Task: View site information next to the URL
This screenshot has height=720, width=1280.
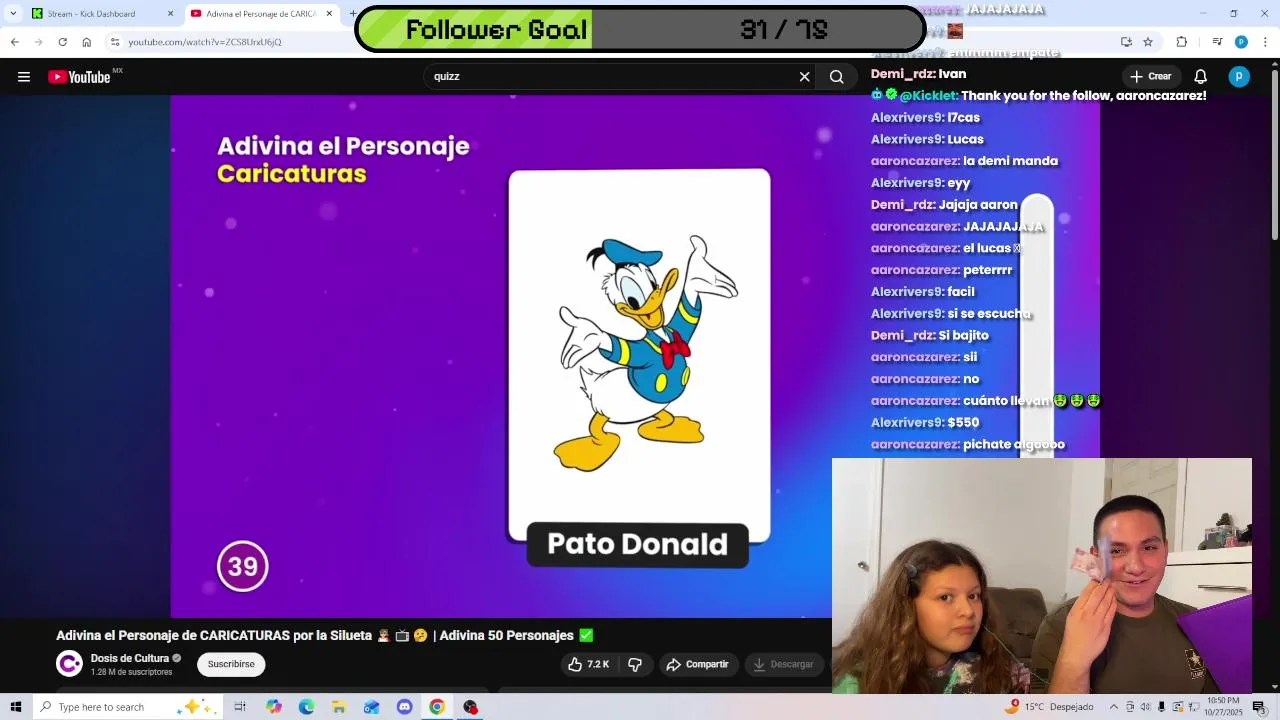Action: click(115, 42)
